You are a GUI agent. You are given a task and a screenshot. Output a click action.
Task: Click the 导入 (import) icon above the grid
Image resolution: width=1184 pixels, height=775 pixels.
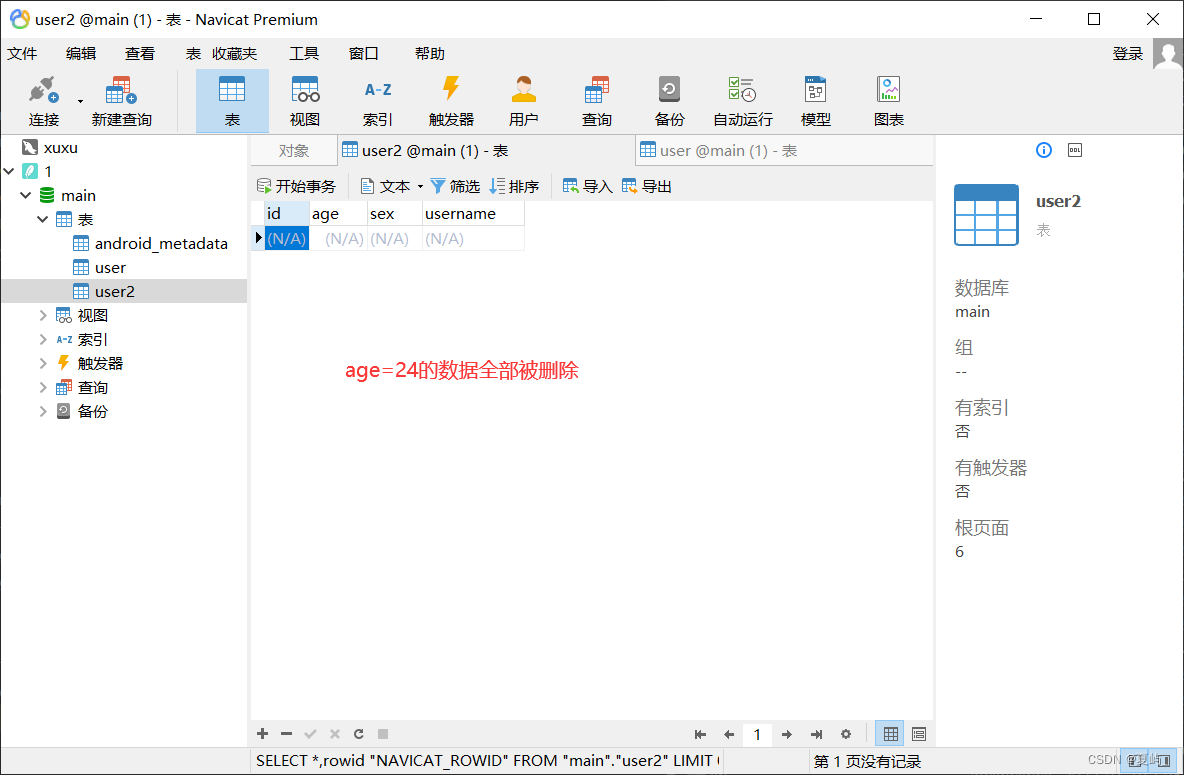(587, 185)
